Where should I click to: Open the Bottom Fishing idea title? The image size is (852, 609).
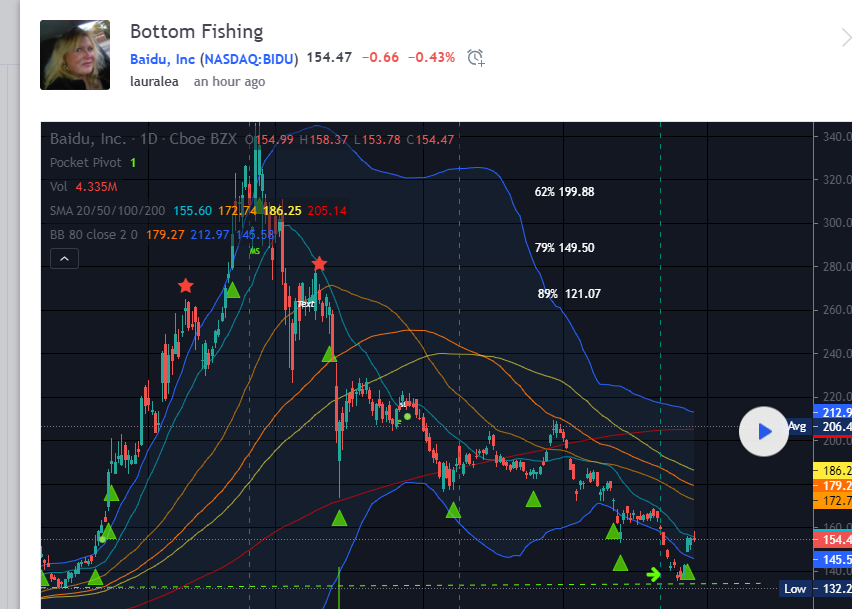point(196,32)
